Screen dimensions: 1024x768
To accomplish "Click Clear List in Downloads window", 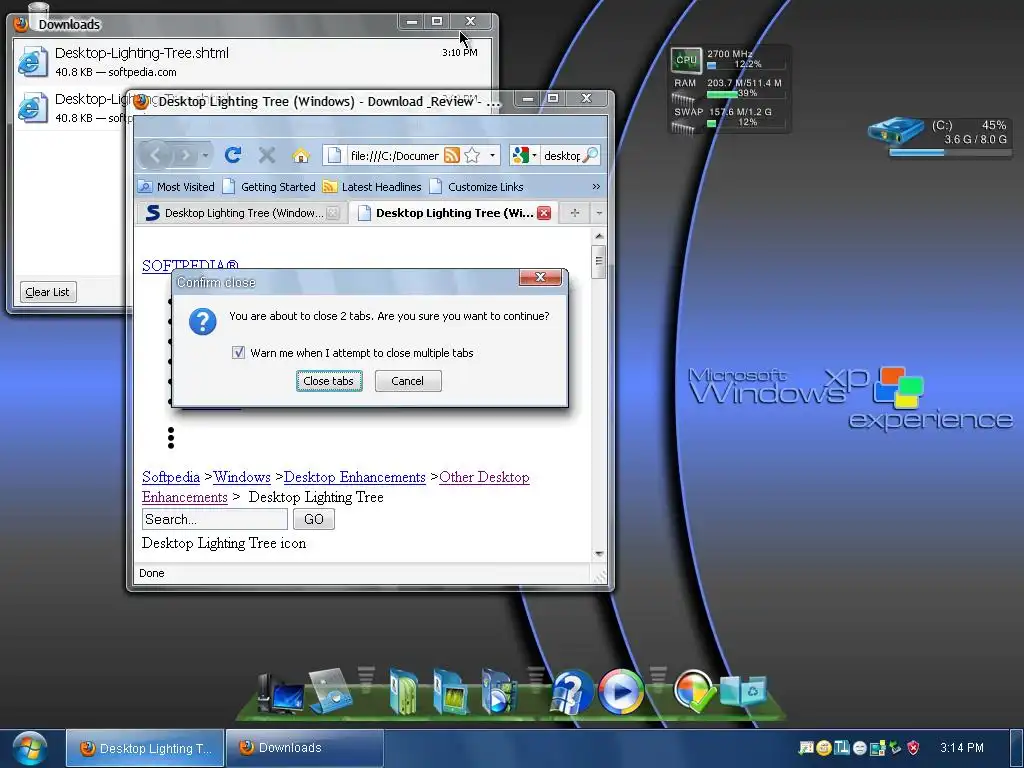I will [x=48, y=292].
